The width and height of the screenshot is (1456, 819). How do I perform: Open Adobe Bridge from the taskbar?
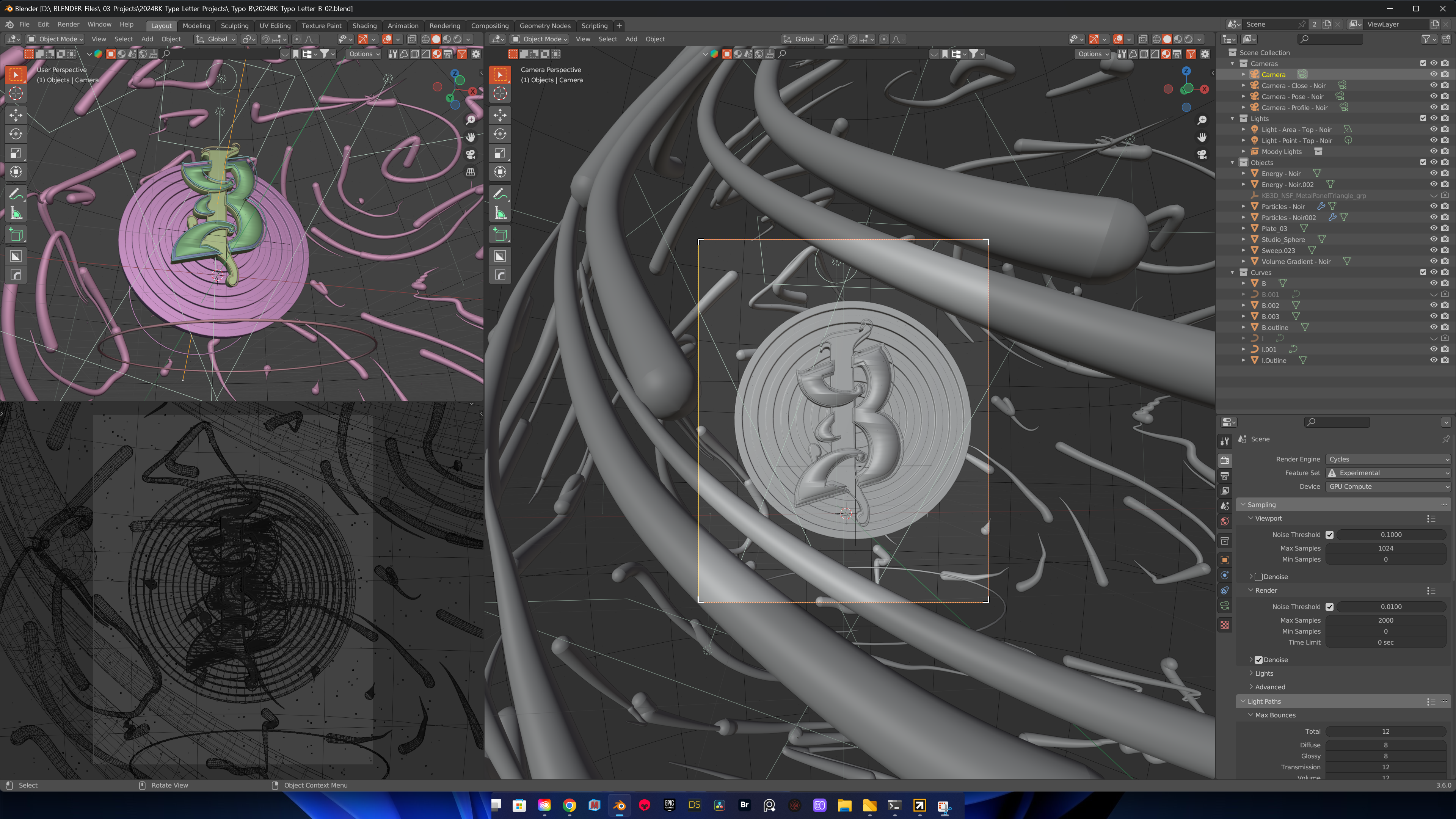[744, 805]
